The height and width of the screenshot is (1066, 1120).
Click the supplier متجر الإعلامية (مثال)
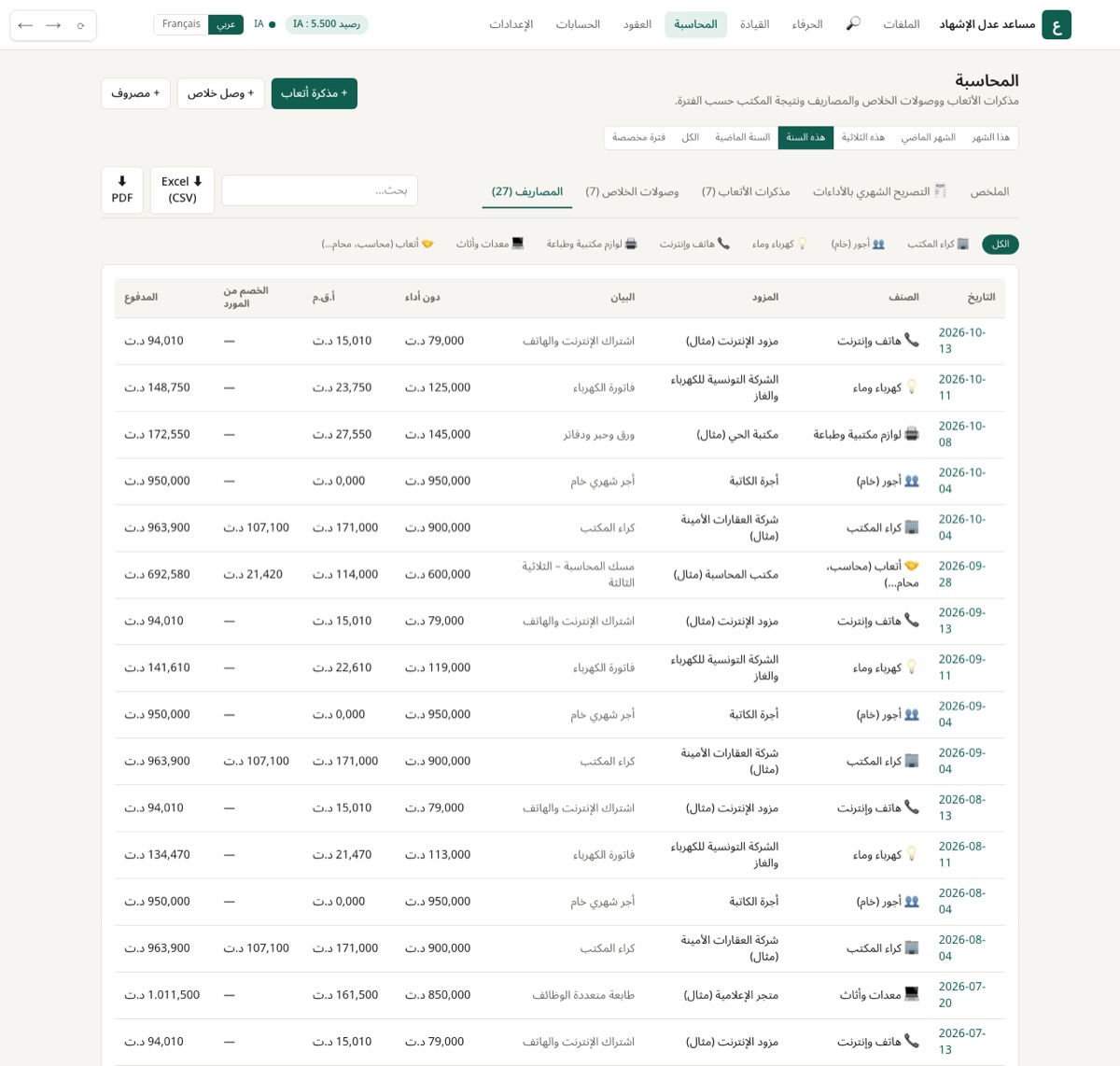tap(731, 995)
